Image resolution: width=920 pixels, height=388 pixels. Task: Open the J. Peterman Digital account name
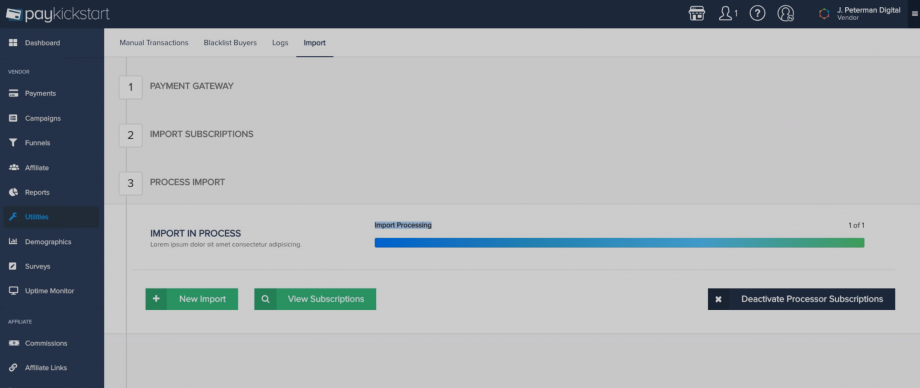tap(868, 10)
